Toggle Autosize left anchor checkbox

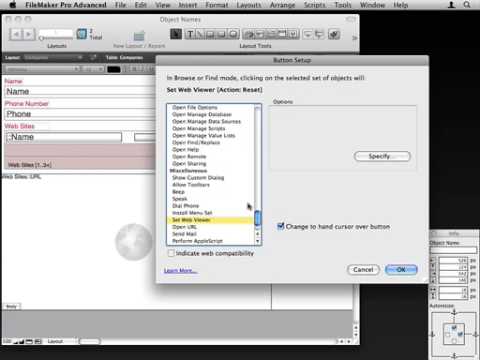(448, 334)
